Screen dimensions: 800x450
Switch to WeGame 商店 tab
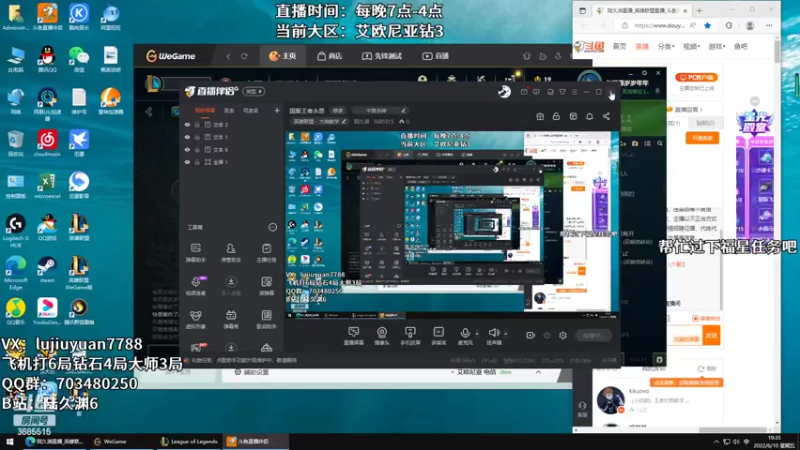click(x=330, y=56)
